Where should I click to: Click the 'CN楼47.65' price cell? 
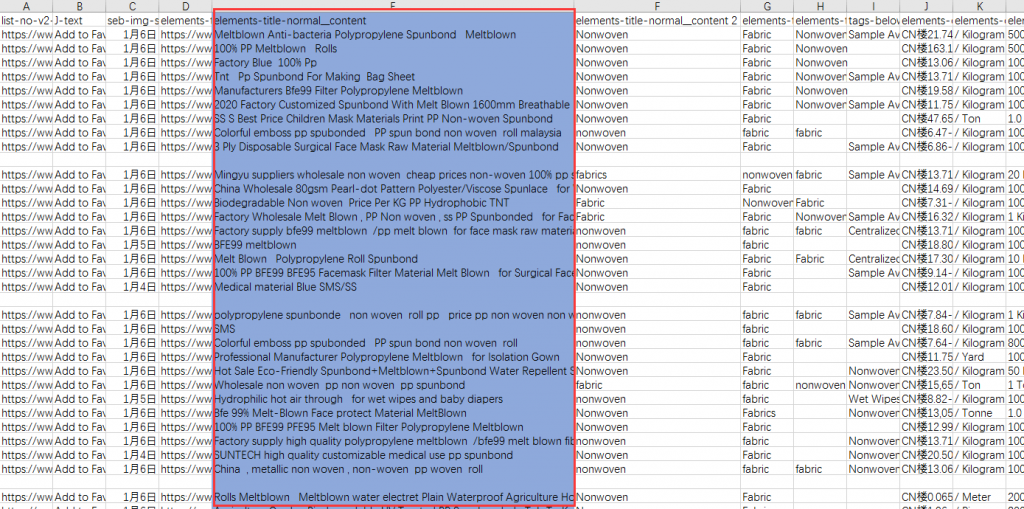pos(926,119)
